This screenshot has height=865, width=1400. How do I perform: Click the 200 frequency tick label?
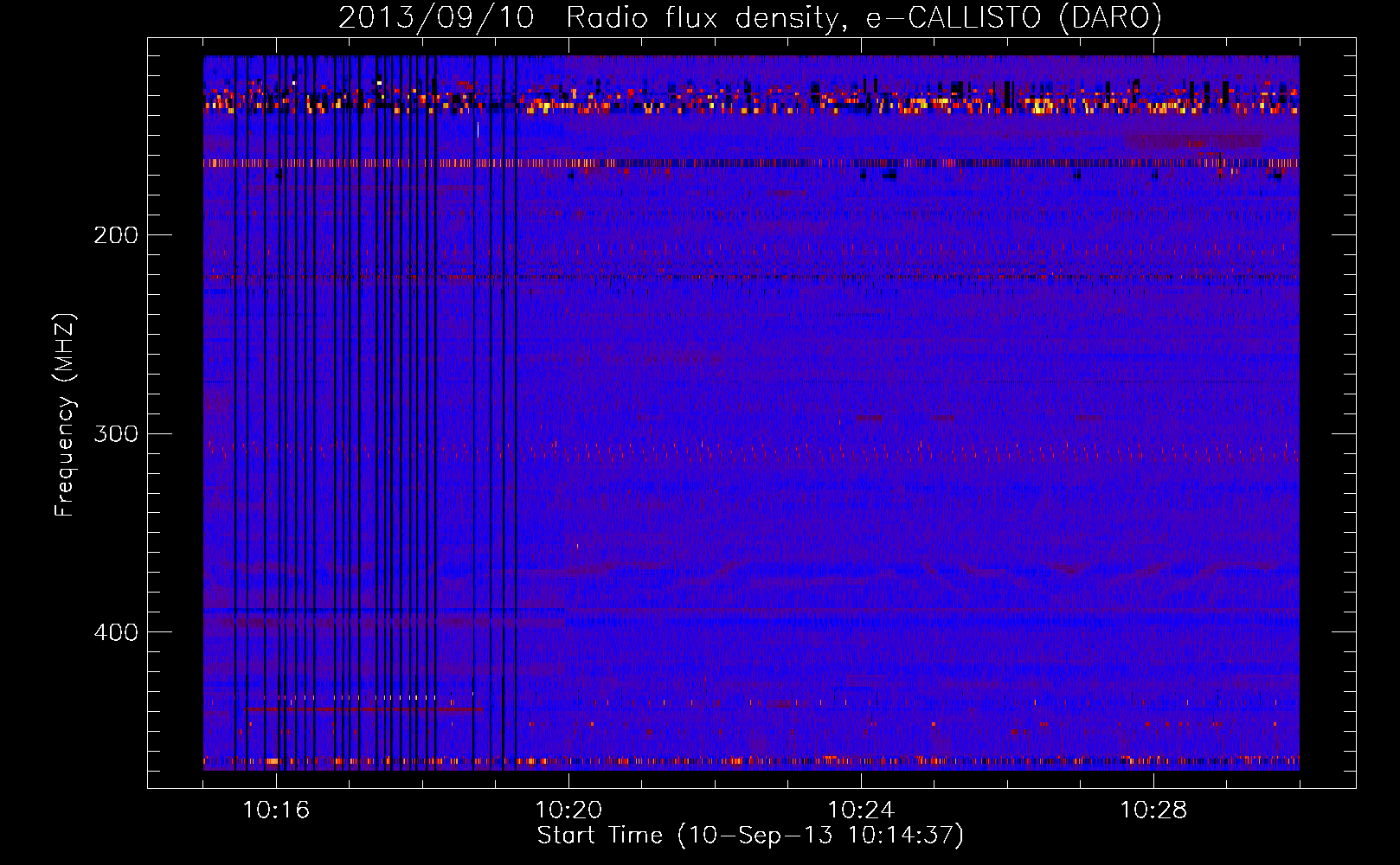click(116, 234)
